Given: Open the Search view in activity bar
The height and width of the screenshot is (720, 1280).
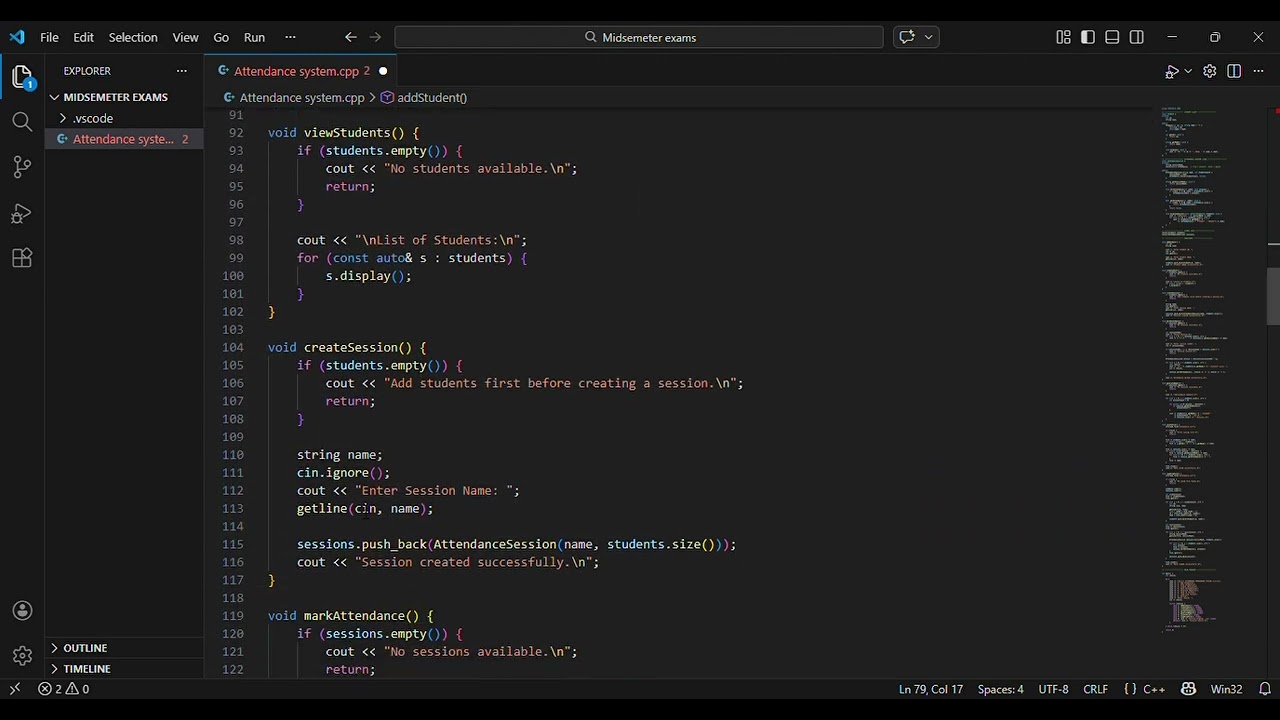Looking at the screenshot, I should pyautogui.click(x=22, y=122).
